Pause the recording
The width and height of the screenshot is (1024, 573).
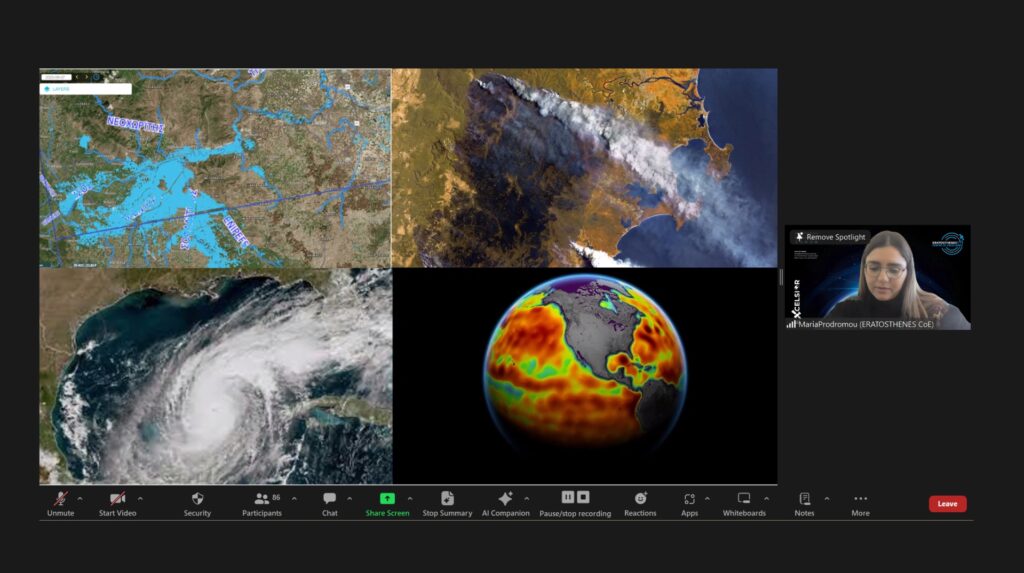[x=568, y=497]
